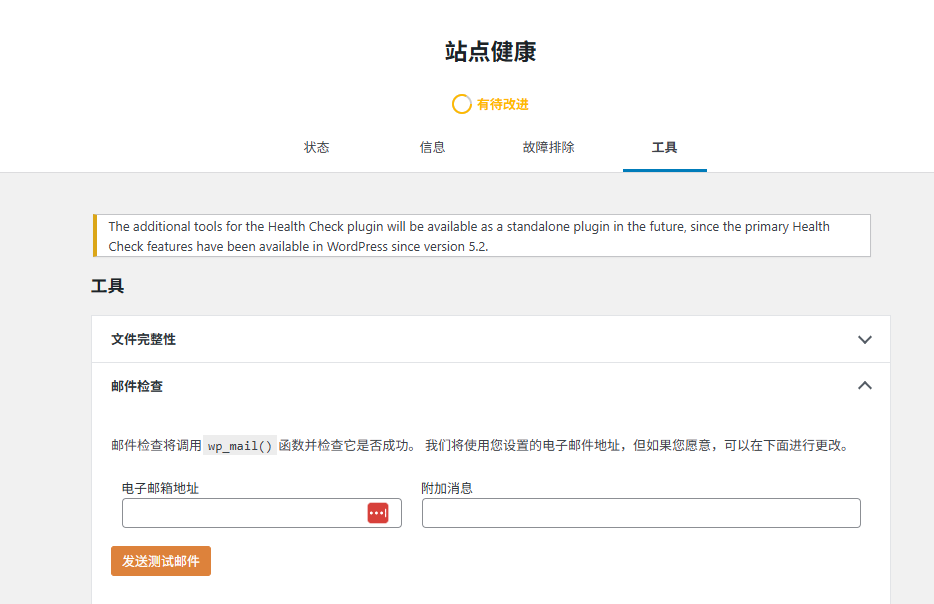
Task: Click into the 附加消息 text box
Action: pyautogui.click(x=640, y=513)
